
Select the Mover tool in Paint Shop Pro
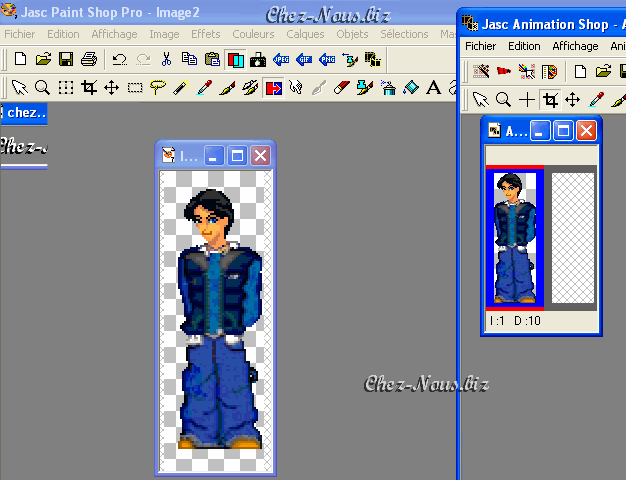click(x=111, y=87)
